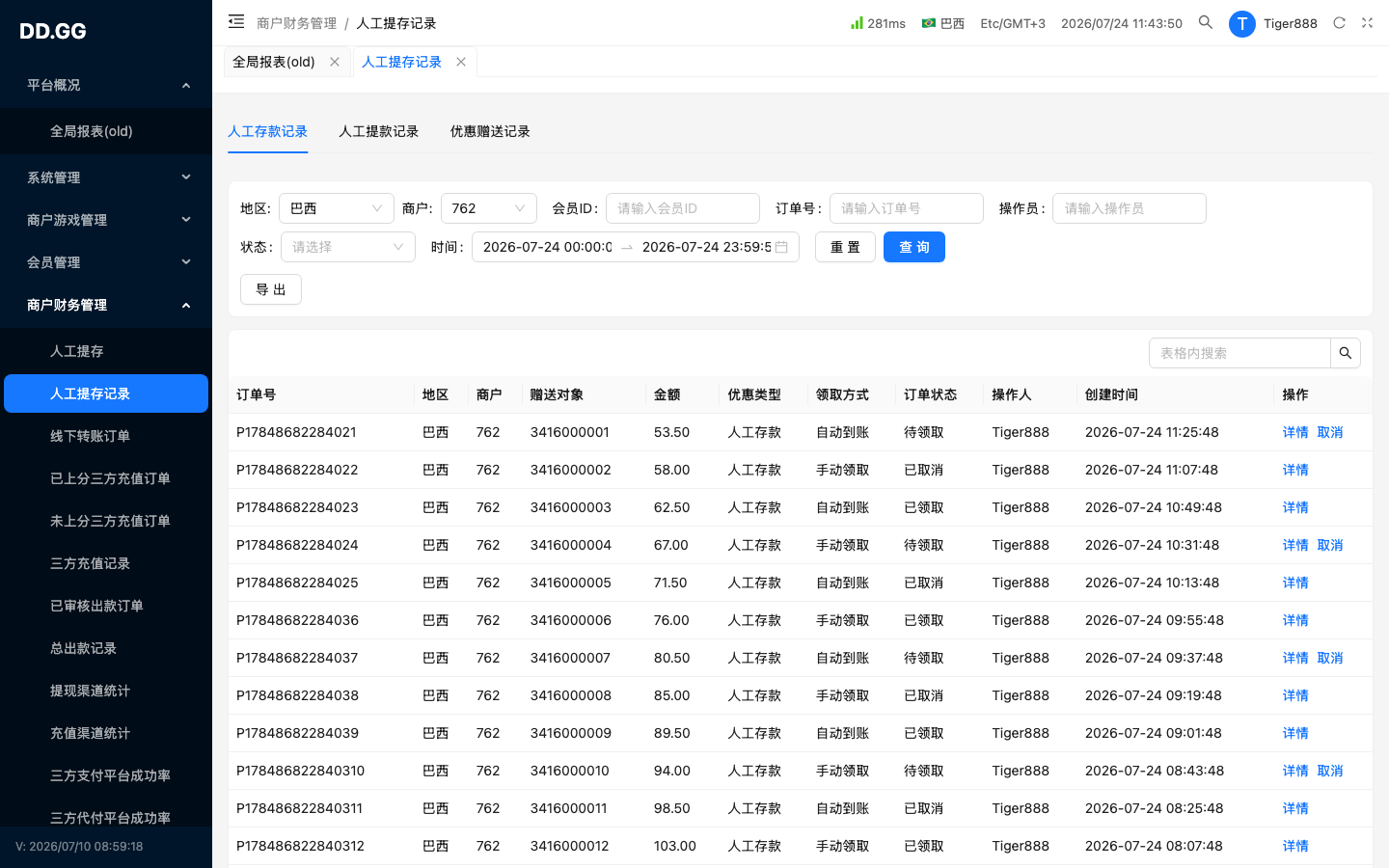This screenshot has height=868, width=1389.
Task: Click the start time 2026-07-24 00:00 field
Action: pos(547,247)
